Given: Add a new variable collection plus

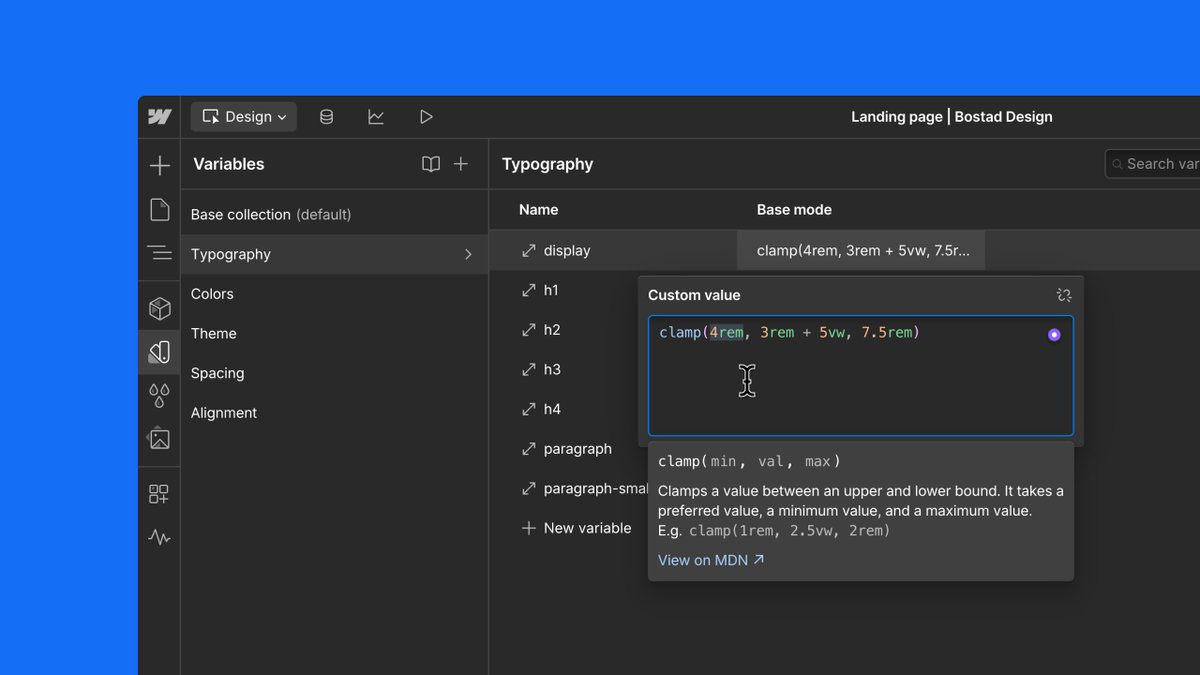Looking at the screenshot, I should [461, 164].
